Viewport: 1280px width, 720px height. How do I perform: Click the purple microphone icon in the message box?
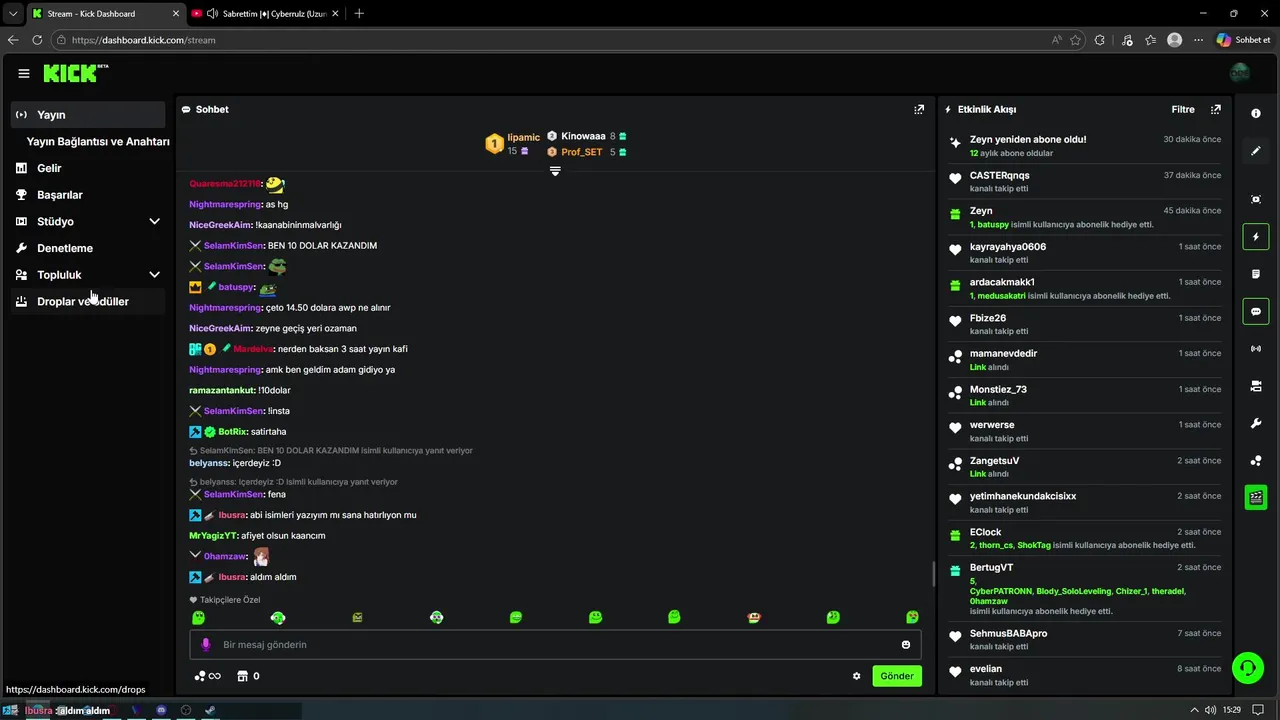206,645
